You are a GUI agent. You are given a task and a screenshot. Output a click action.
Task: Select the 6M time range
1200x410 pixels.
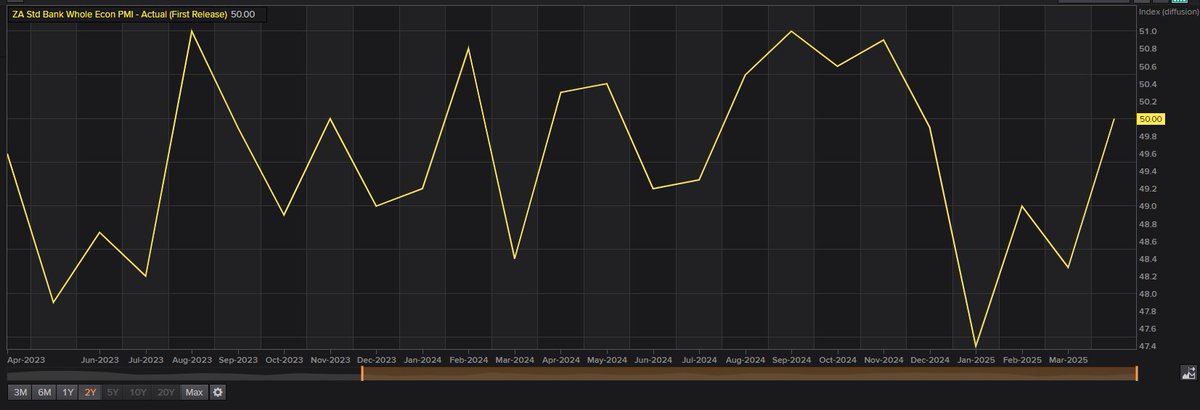[44, 393]
